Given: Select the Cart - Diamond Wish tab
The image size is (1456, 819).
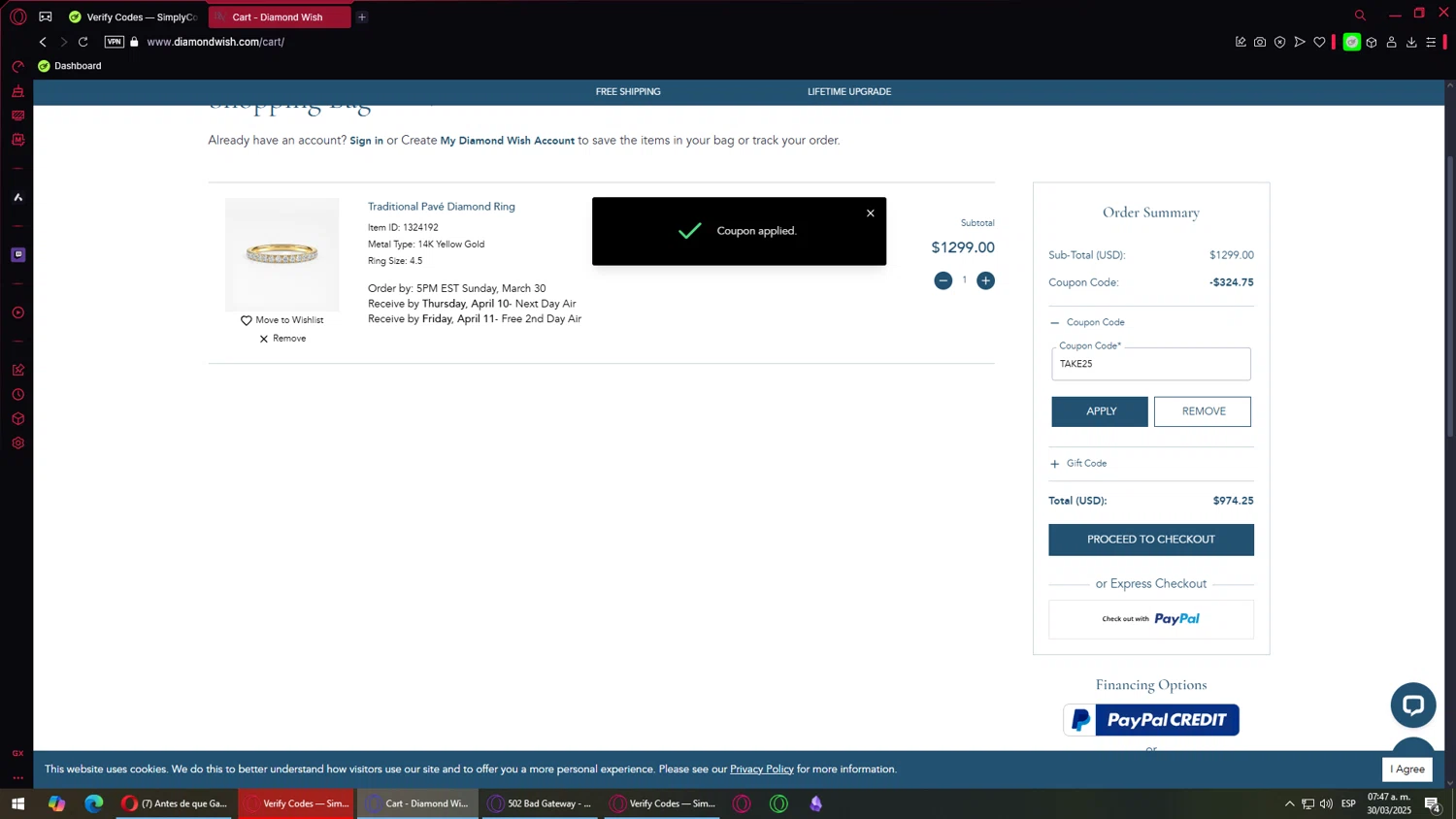Looking at the screenshot, I should [279, 16].
